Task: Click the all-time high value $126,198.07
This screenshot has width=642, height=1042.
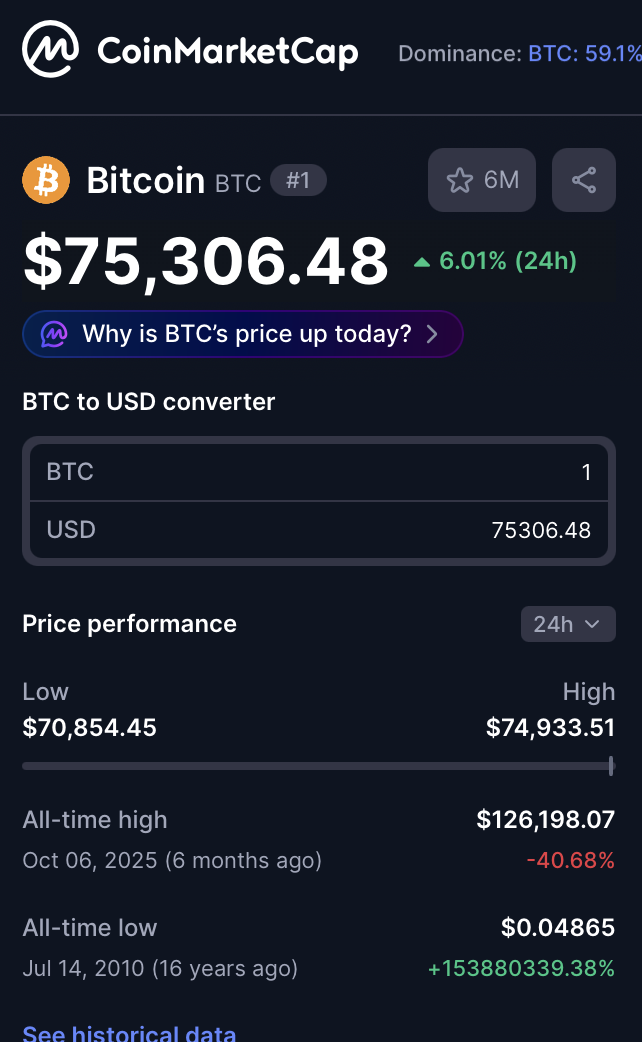Action: pos(545,820)
